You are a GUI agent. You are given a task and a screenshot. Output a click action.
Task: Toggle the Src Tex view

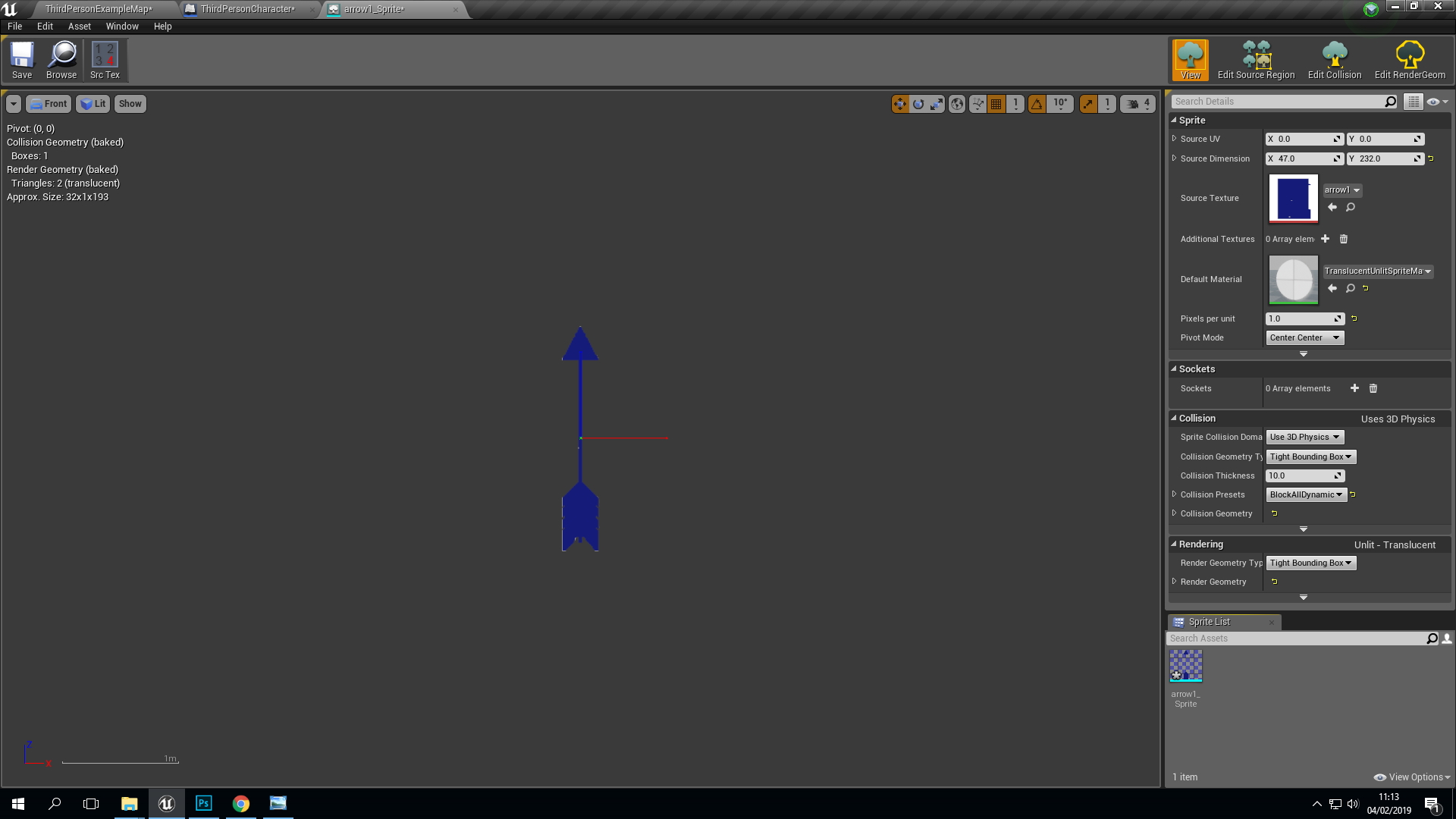point(105,60)
